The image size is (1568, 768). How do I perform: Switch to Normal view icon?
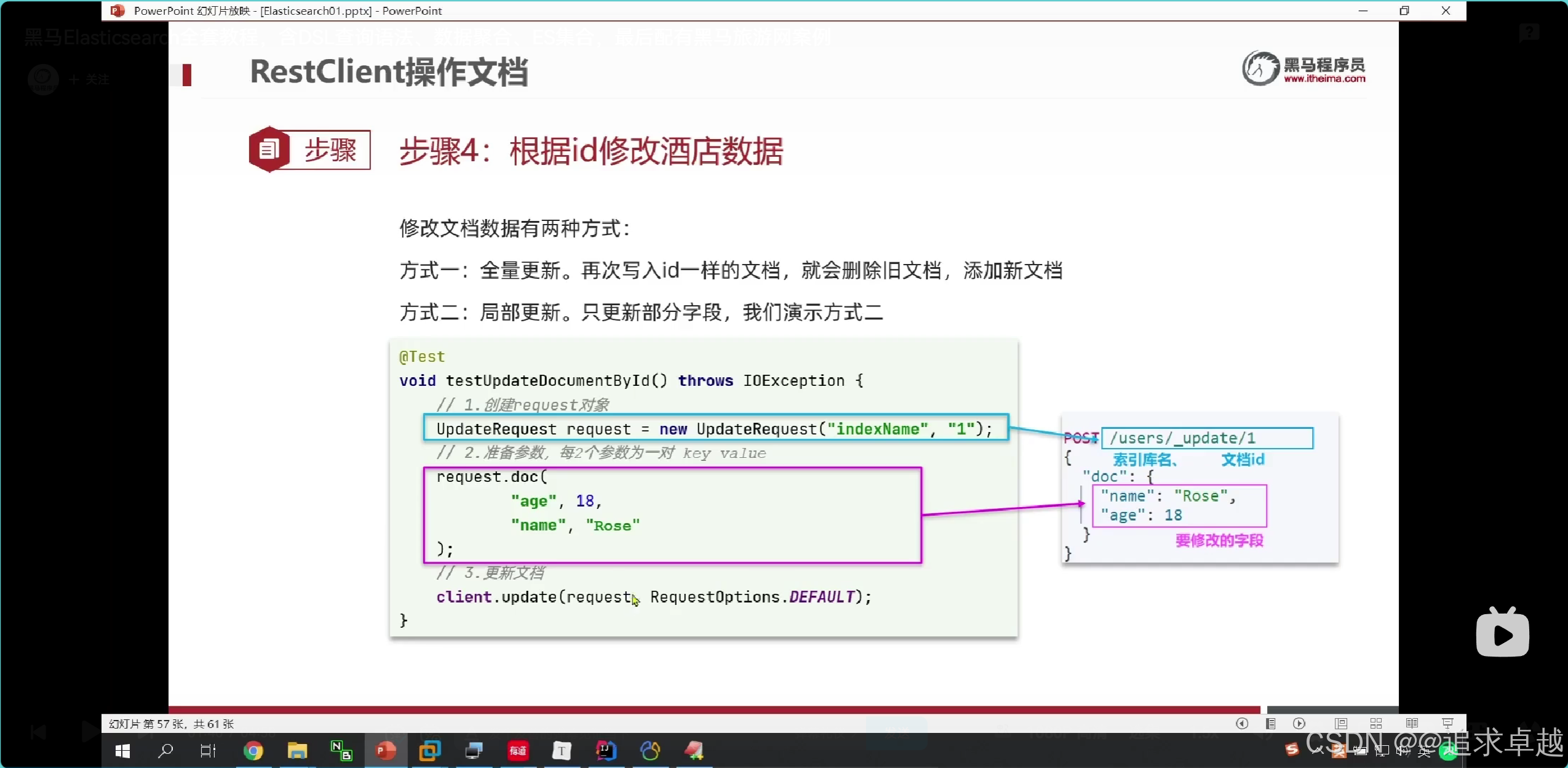coord(1341,724)
